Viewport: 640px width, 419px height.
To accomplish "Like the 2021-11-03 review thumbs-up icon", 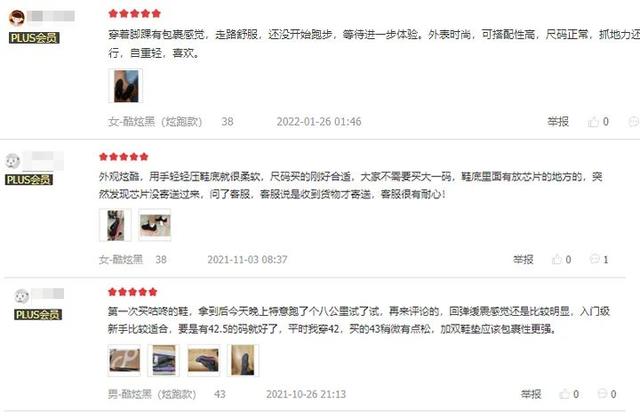I will pos(557,259).
